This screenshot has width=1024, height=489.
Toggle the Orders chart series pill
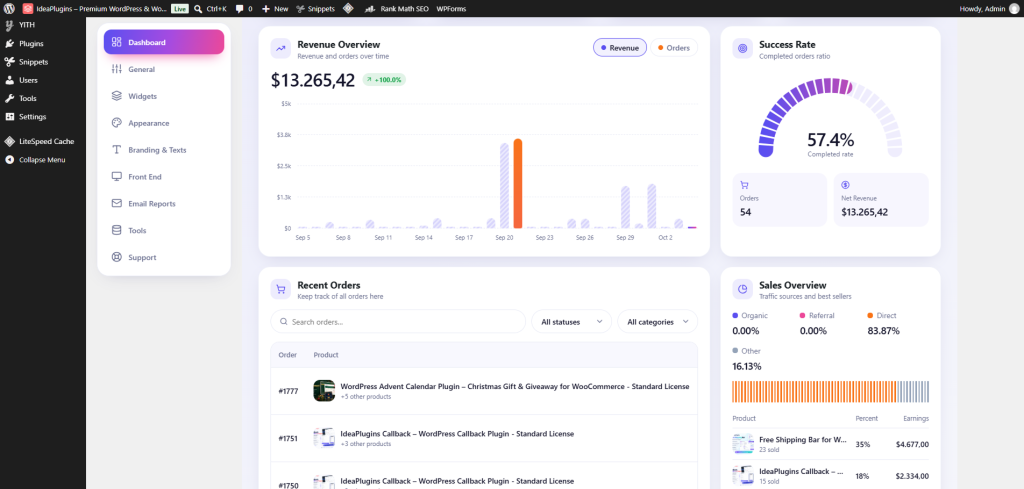click(674, 48)
